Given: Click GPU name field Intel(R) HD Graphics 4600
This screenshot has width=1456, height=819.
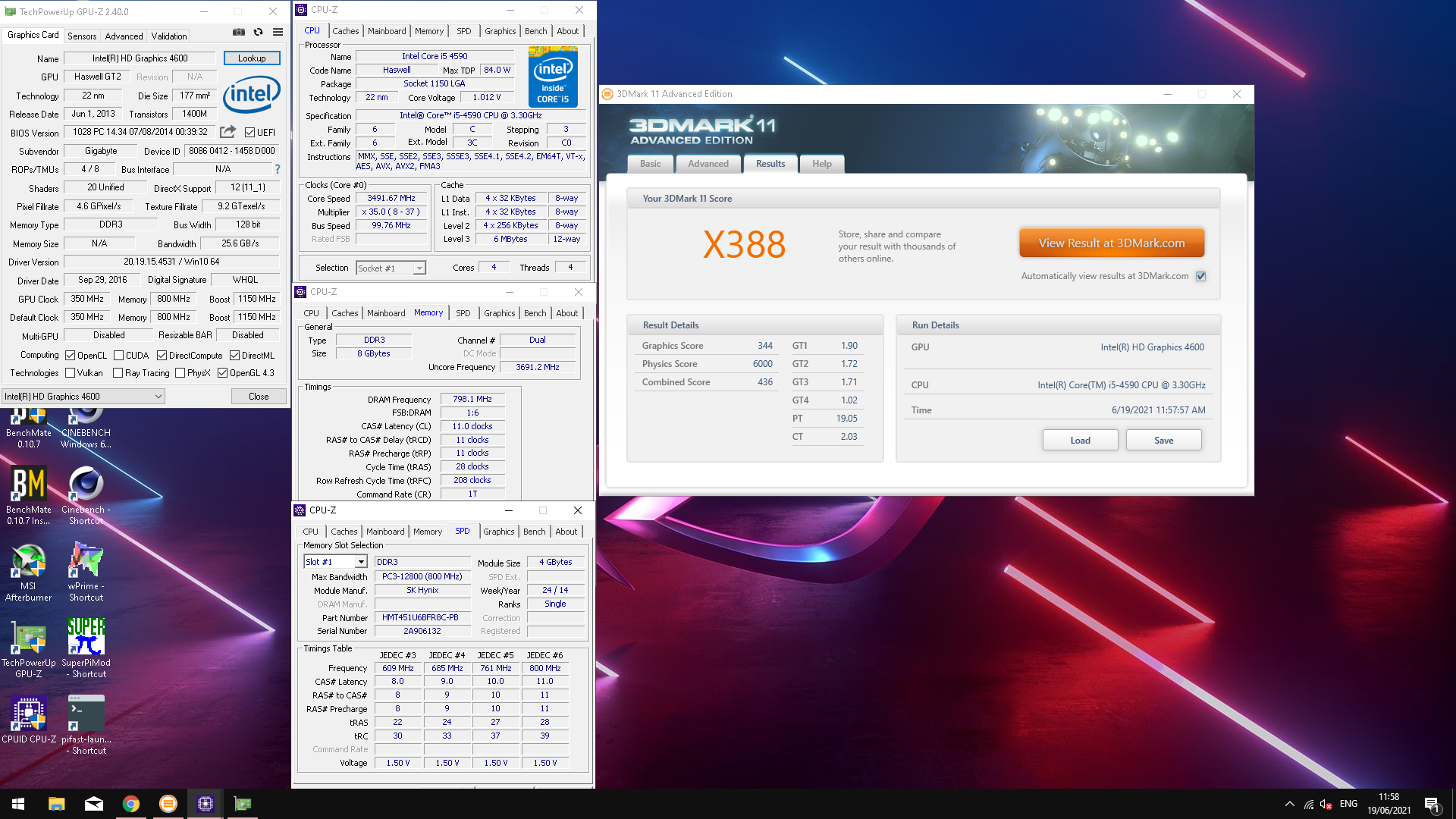Looking at the screenshot, I should coord(140,58).
